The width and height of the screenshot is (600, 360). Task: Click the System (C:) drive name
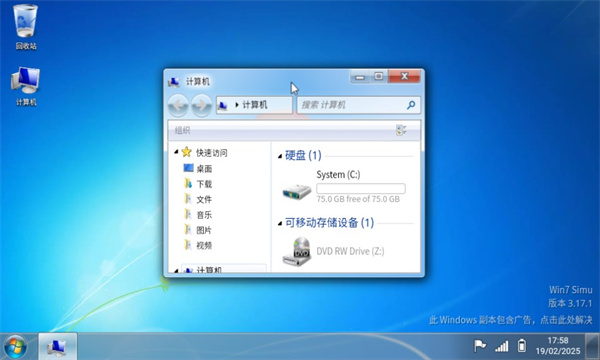[338, 175]
